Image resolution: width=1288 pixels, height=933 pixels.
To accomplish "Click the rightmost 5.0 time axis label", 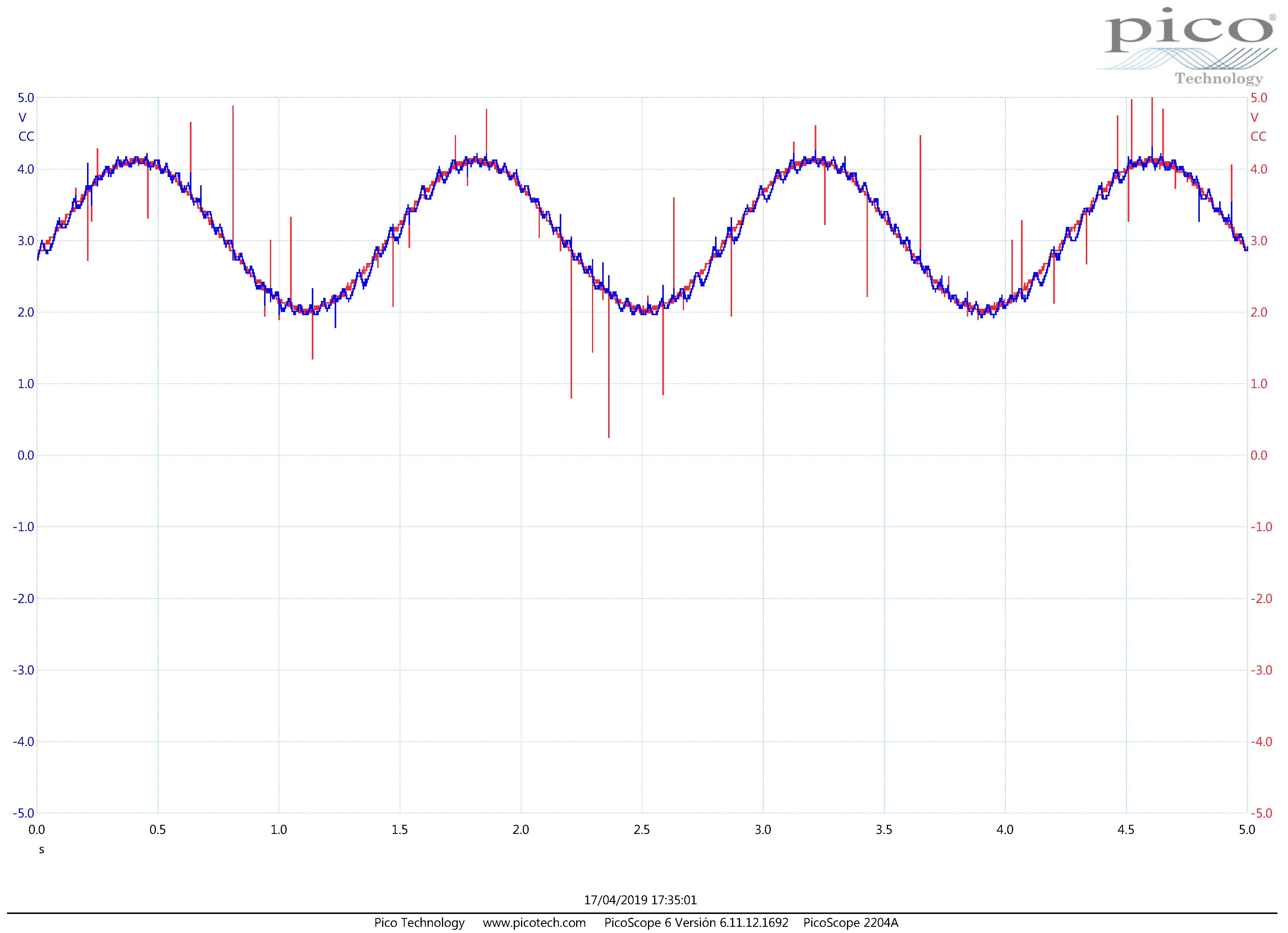I will click(1247, 830).
